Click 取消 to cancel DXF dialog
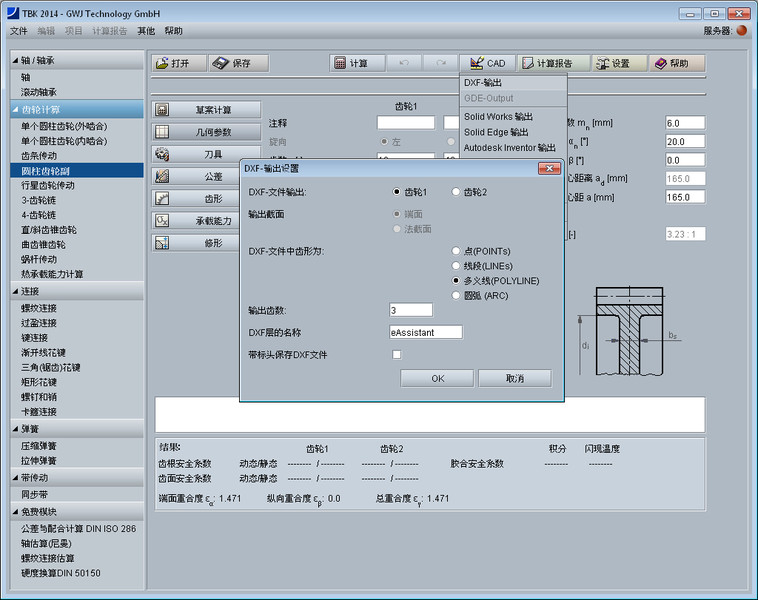This screenshot has height=600, width=758. pyautogui.click(x=514, y=379)
